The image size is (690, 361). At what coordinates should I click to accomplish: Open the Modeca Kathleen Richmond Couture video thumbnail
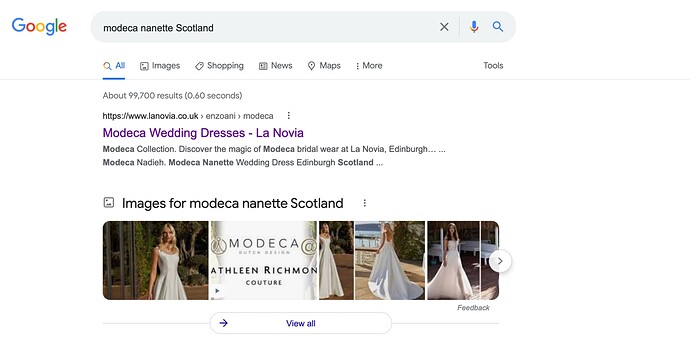[x=264, y=261]
